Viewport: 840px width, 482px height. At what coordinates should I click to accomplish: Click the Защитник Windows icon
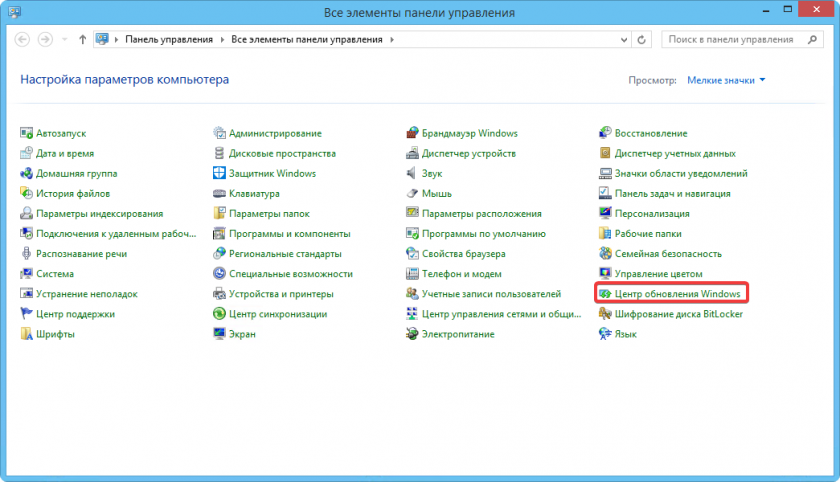tap(220, 173)
